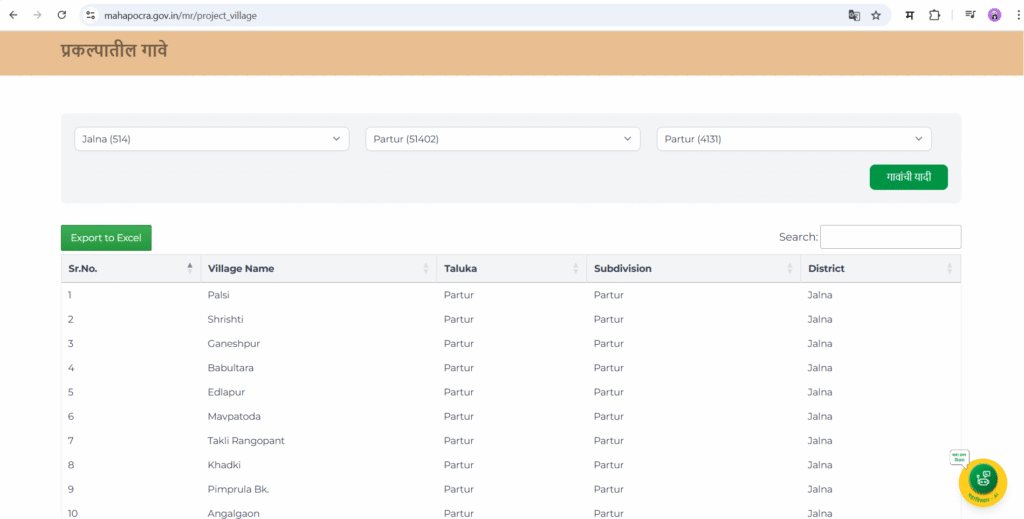Bookmark this page with the star icon
Image resolution: width=1024 pixels, height=519 pixels.
coord(876,15)
